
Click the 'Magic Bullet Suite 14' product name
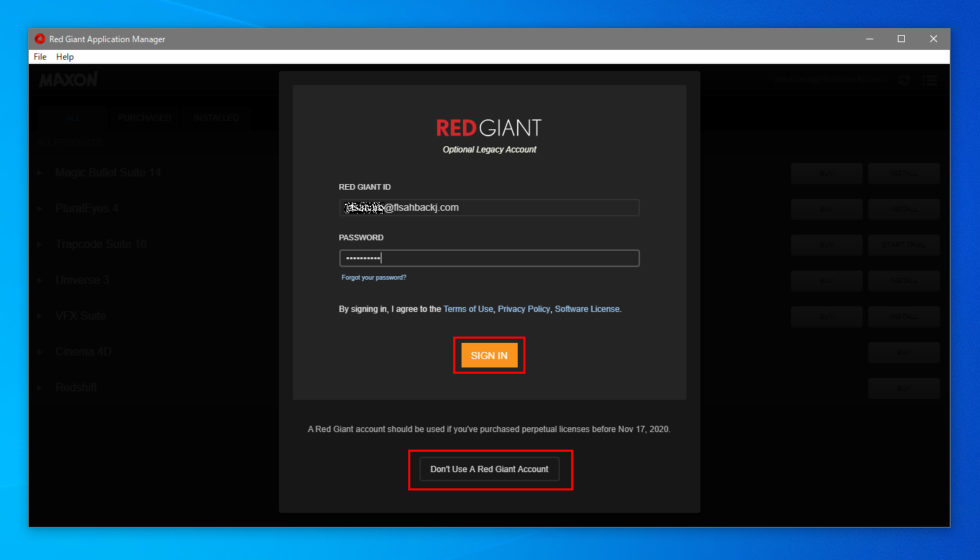coord(108,172)
